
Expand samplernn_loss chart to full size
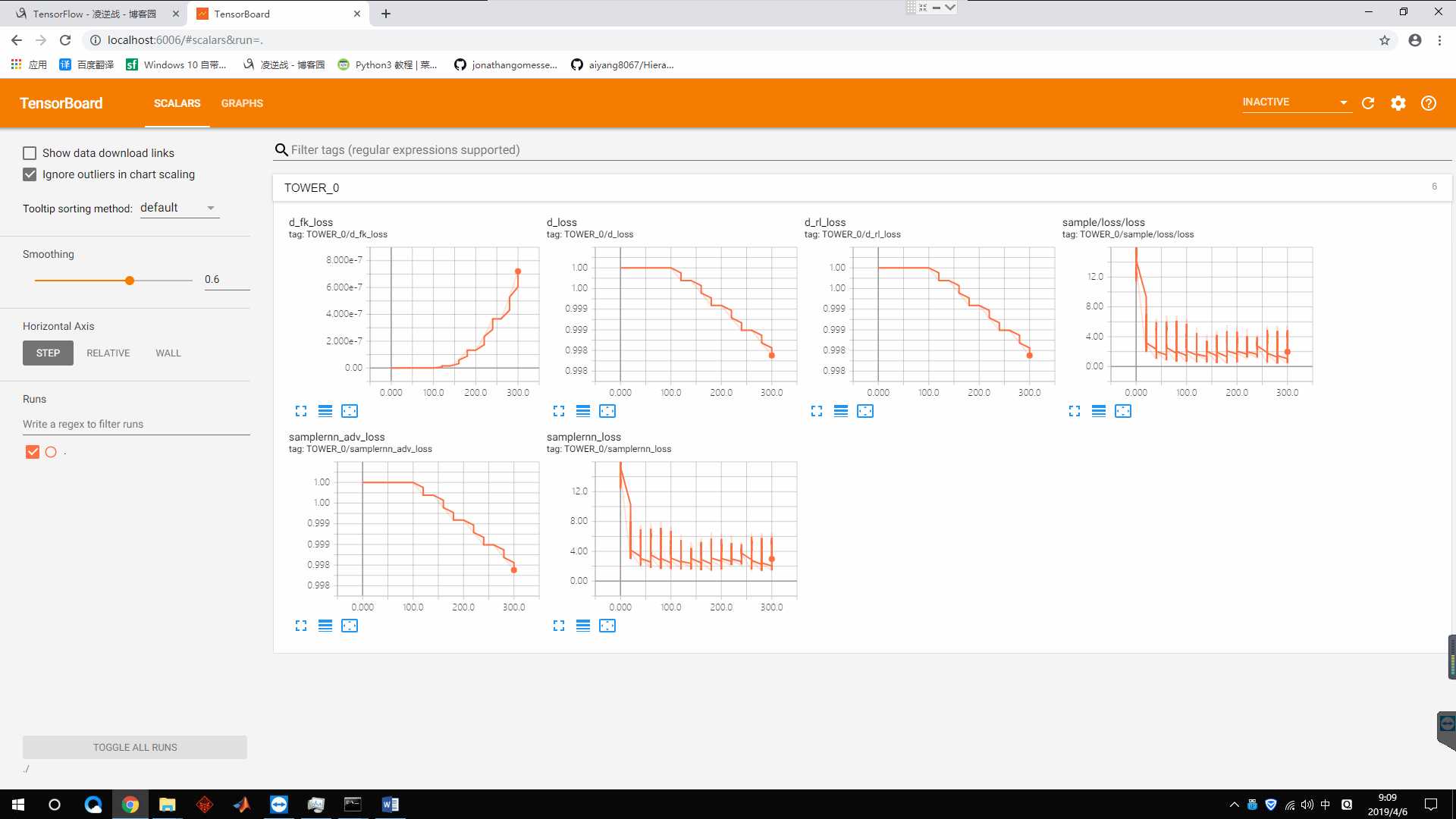click(x=559, y=626)
